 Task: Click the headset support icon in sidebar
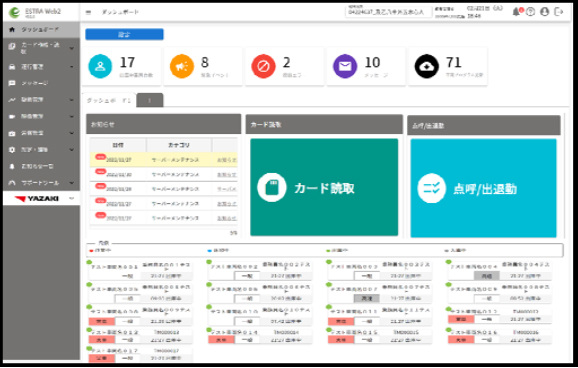[12, 183]
